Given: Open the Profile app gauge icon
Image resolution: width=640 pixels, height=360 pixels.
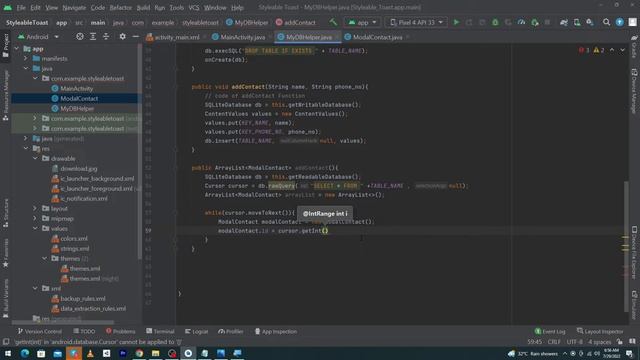Looking at the screenshot, I should tap(521, 22).
